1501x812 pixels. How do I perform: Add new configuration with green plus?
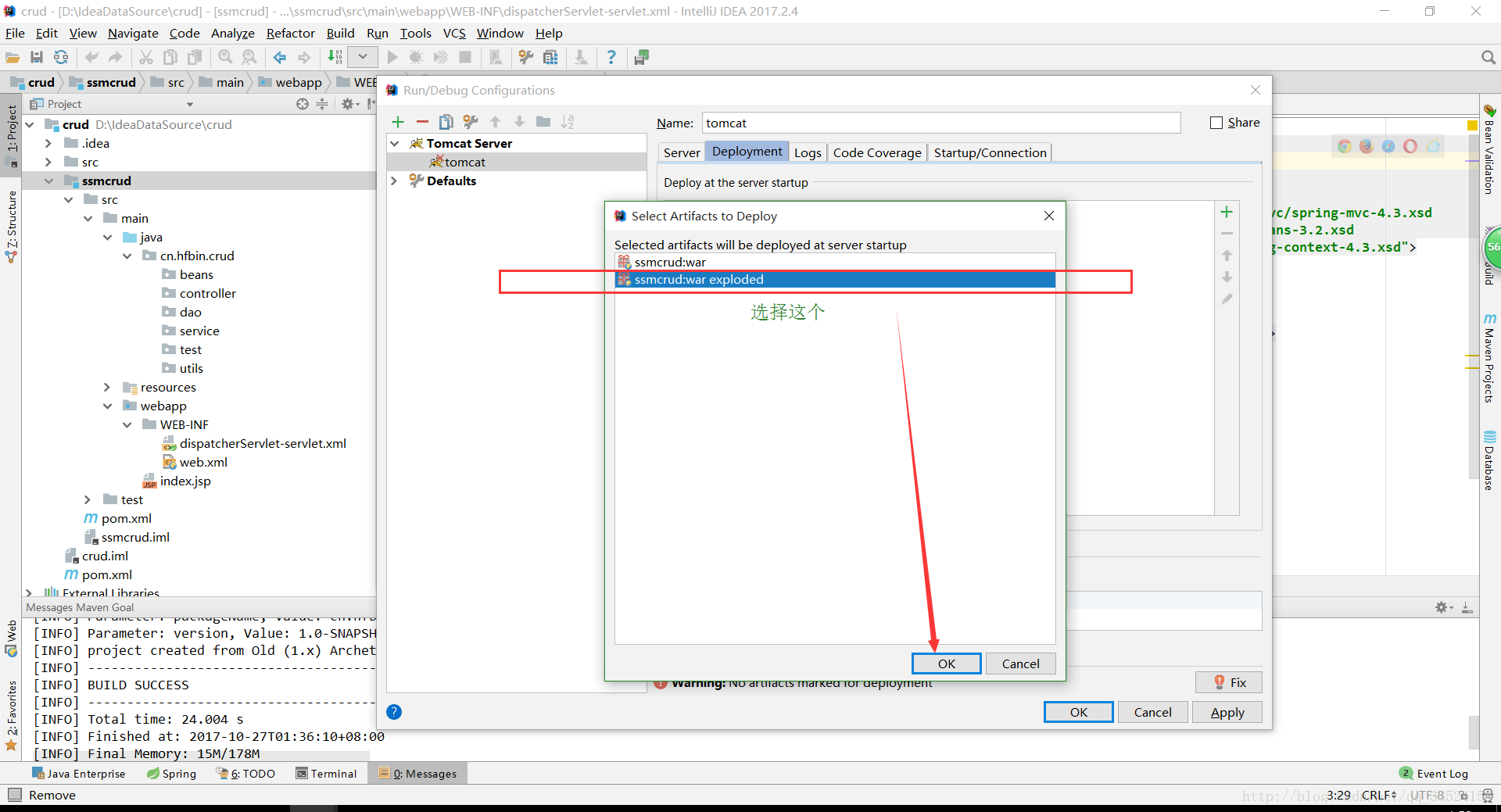click(x=398, y=122)
